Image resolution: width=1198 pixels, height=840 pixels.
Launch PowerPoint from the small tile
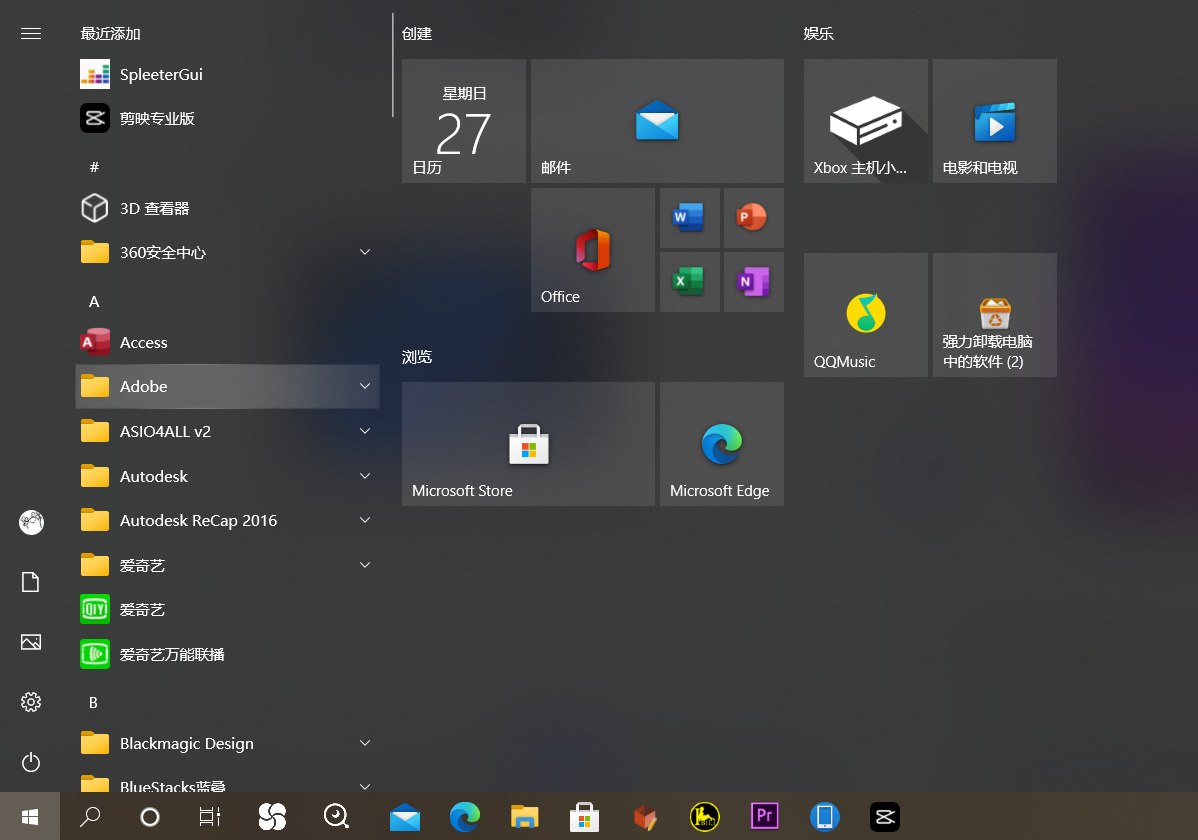pos(753,218)
